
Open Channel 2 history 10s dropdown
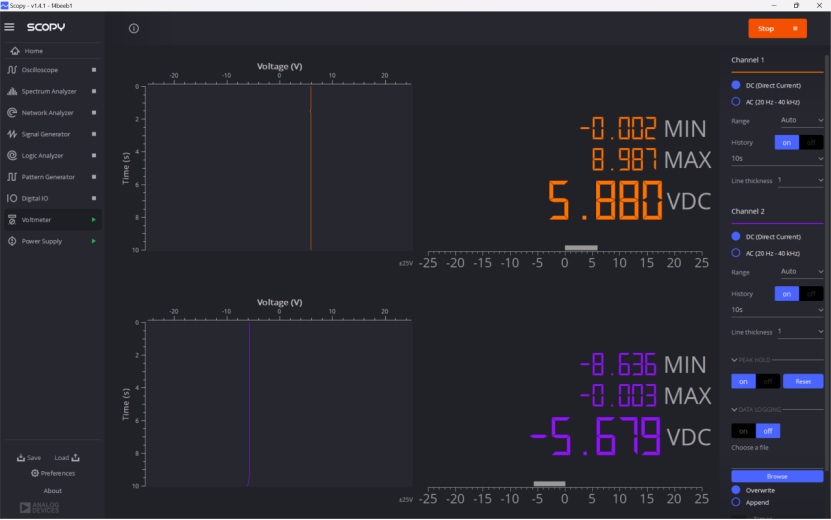(x=777, y=310)
